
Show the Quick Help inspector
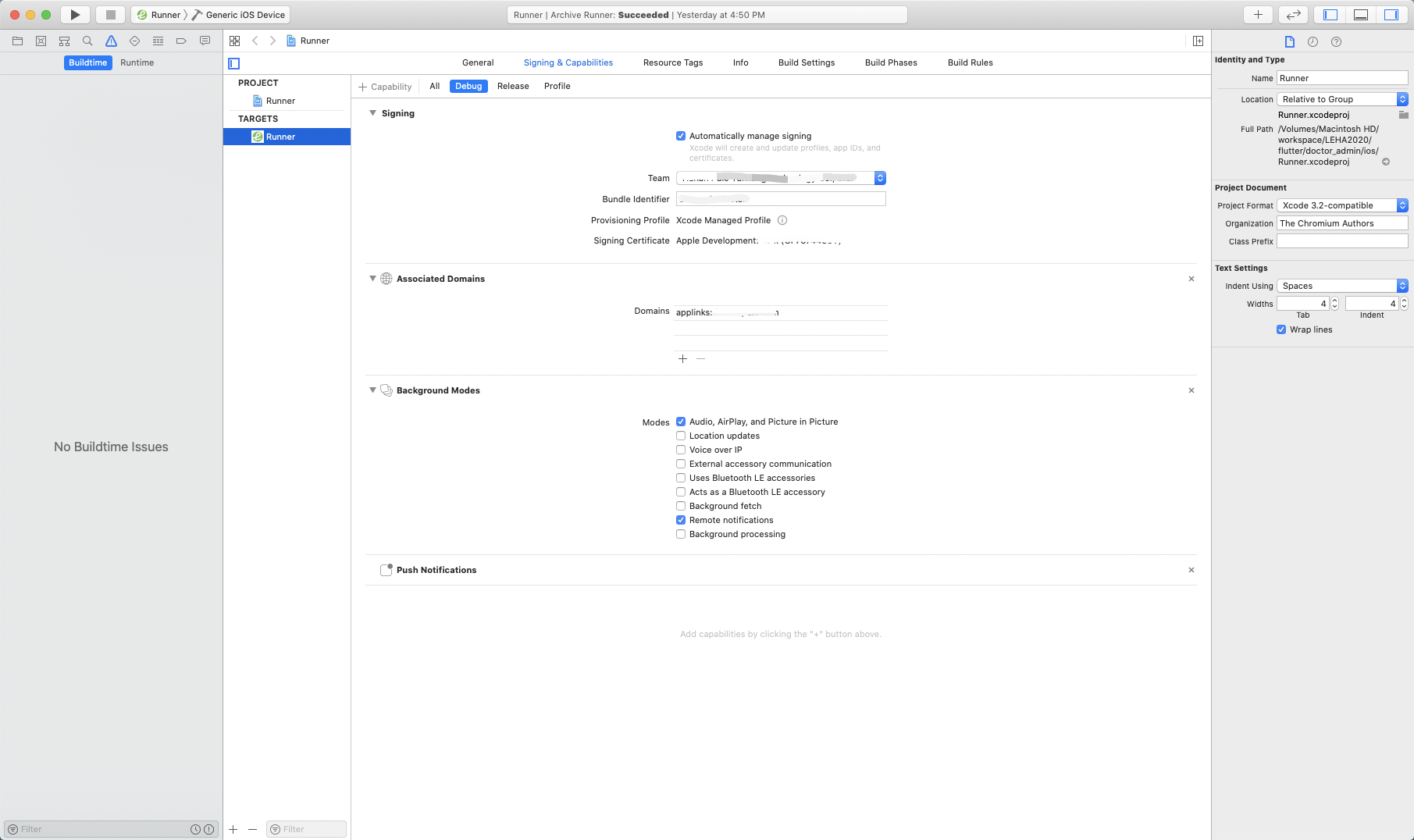pyautogui.click(x=1336, y=41)
